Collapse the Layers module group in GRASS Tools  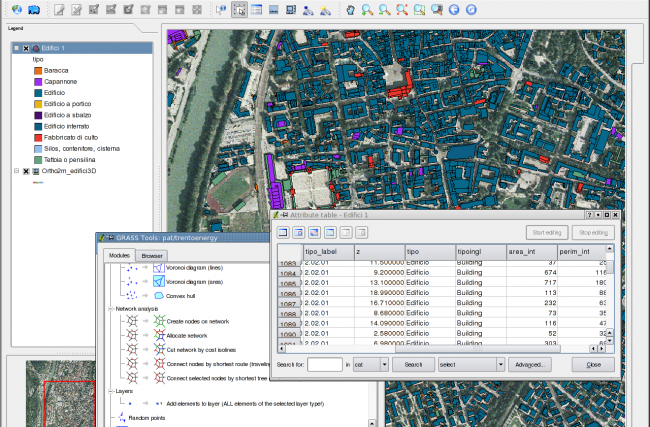(x=111, y=391)
